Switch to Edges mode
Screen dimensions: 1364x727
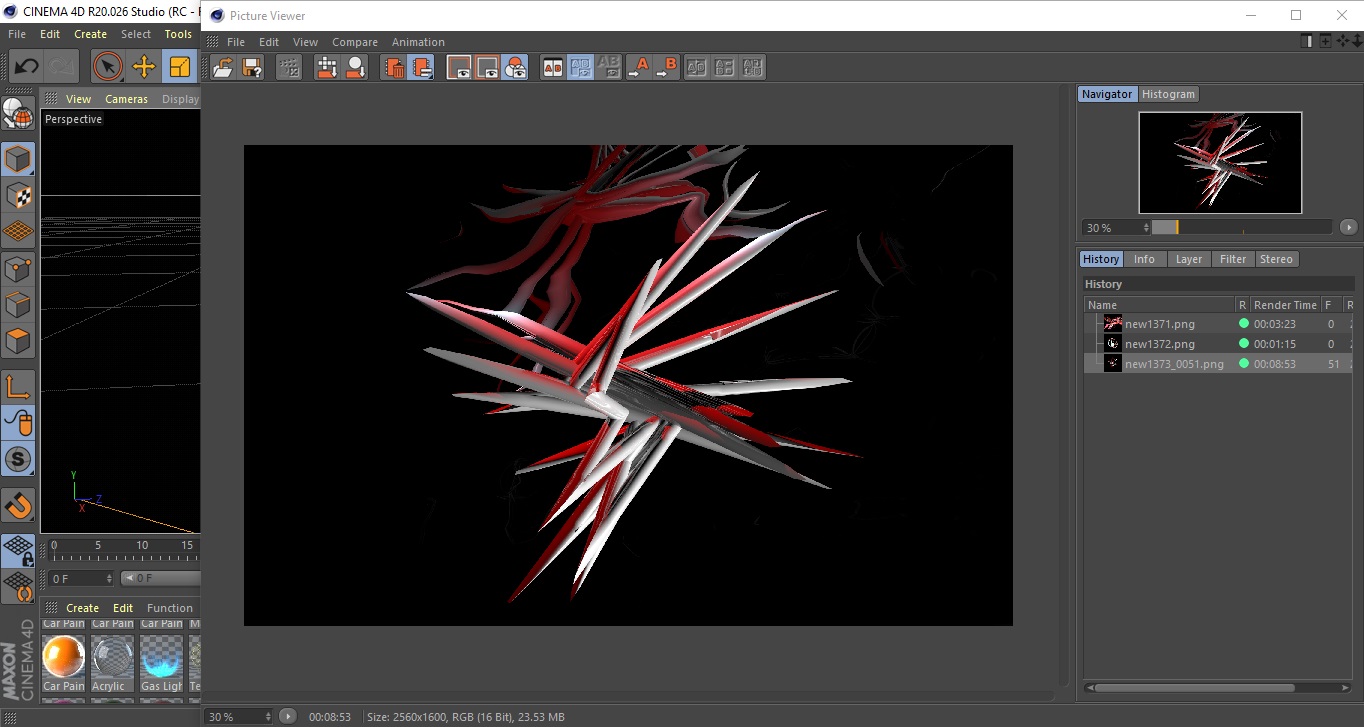[18, 305]
